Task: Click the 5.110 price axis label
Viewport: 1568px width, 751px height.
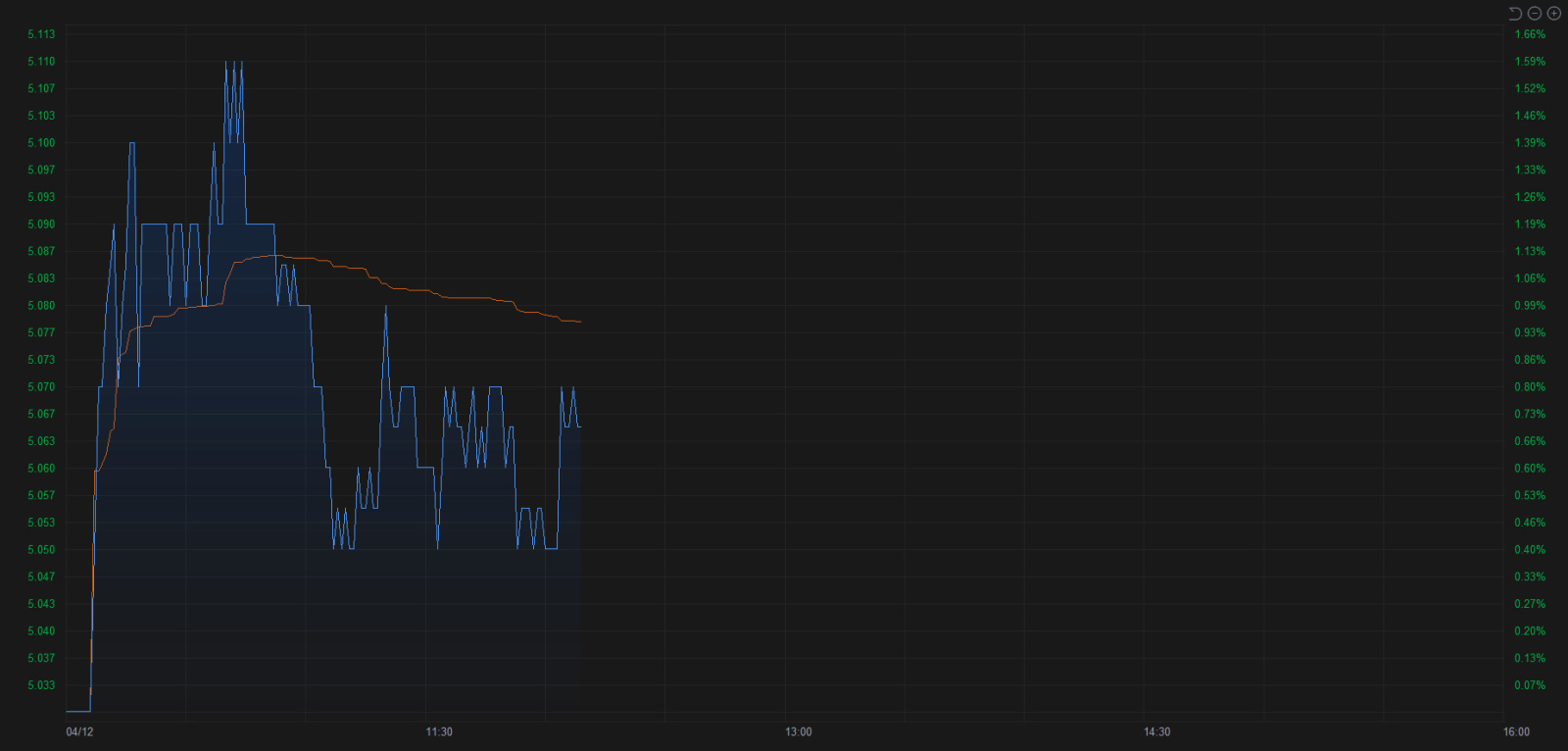Action: pyautogui.click(x=41, y=62)
